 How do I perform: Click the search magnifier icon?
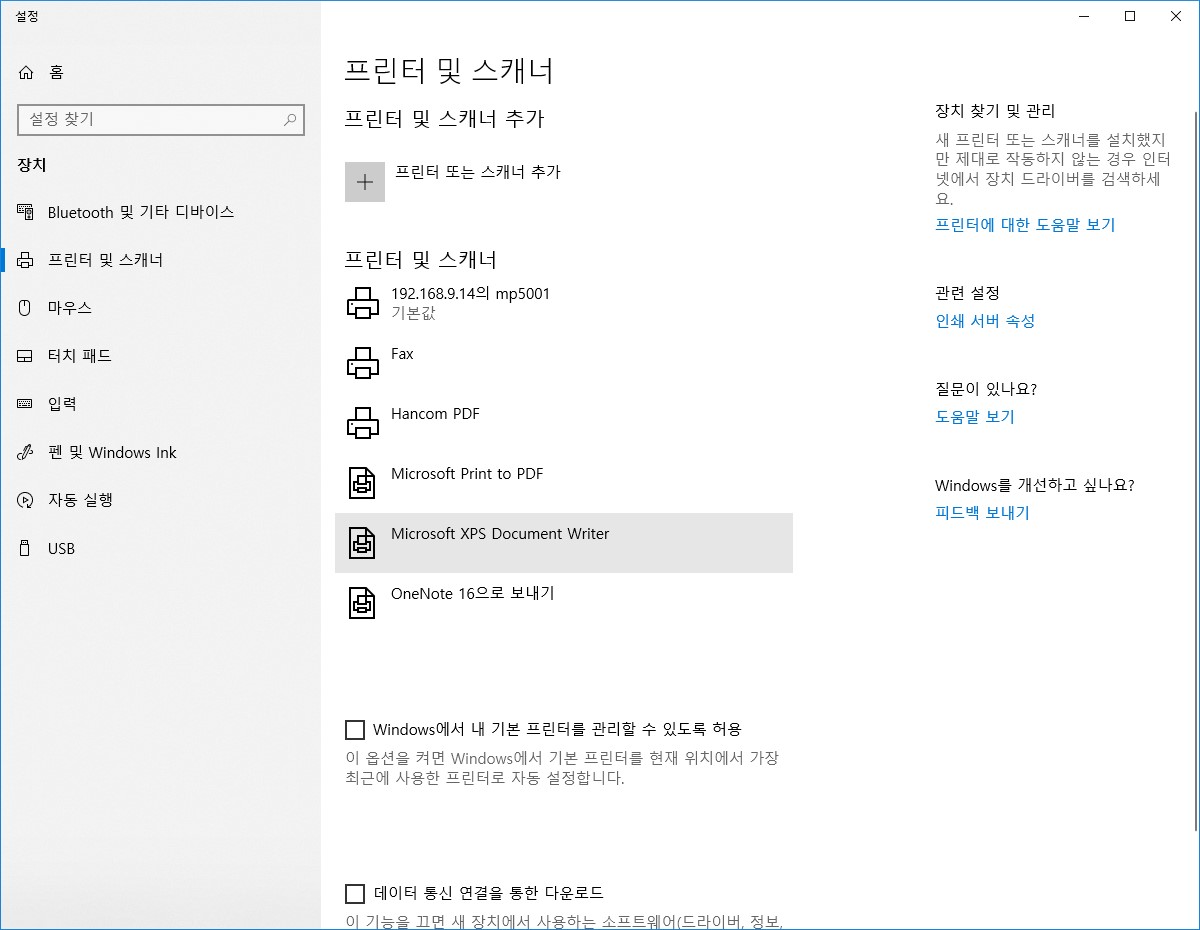290,119
